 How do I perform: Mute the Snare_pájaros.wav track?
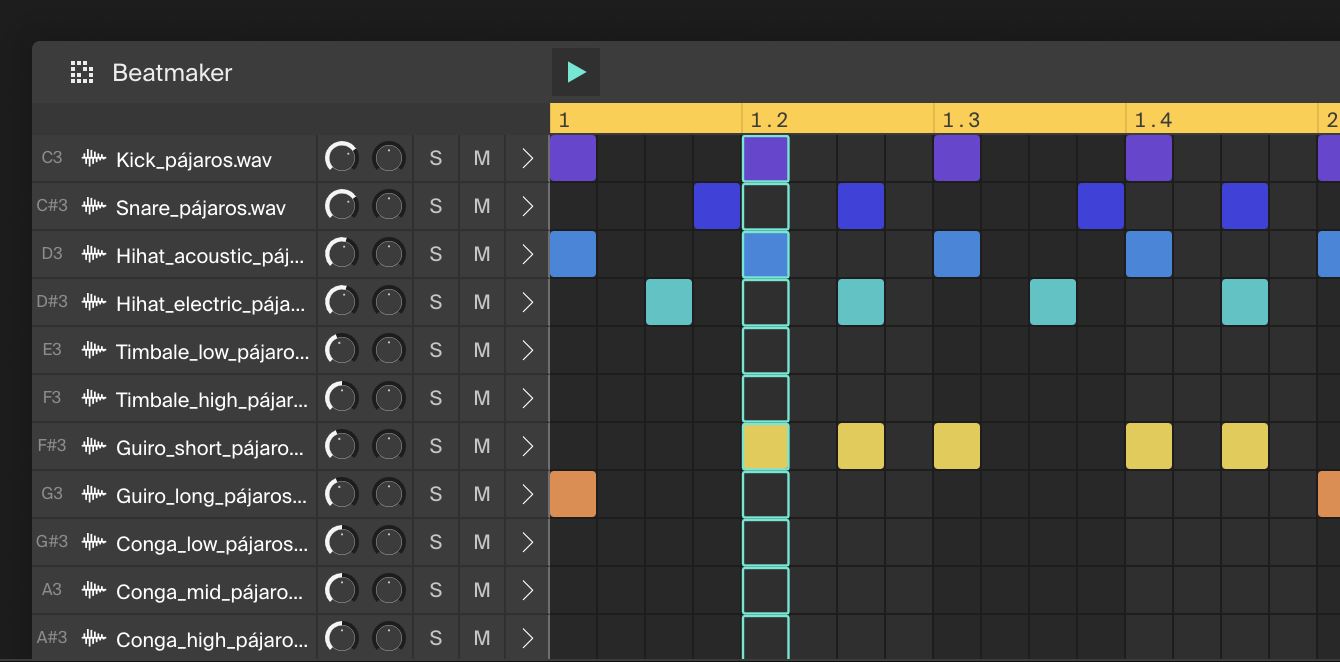pyautogui.click(x=482, y=206)
